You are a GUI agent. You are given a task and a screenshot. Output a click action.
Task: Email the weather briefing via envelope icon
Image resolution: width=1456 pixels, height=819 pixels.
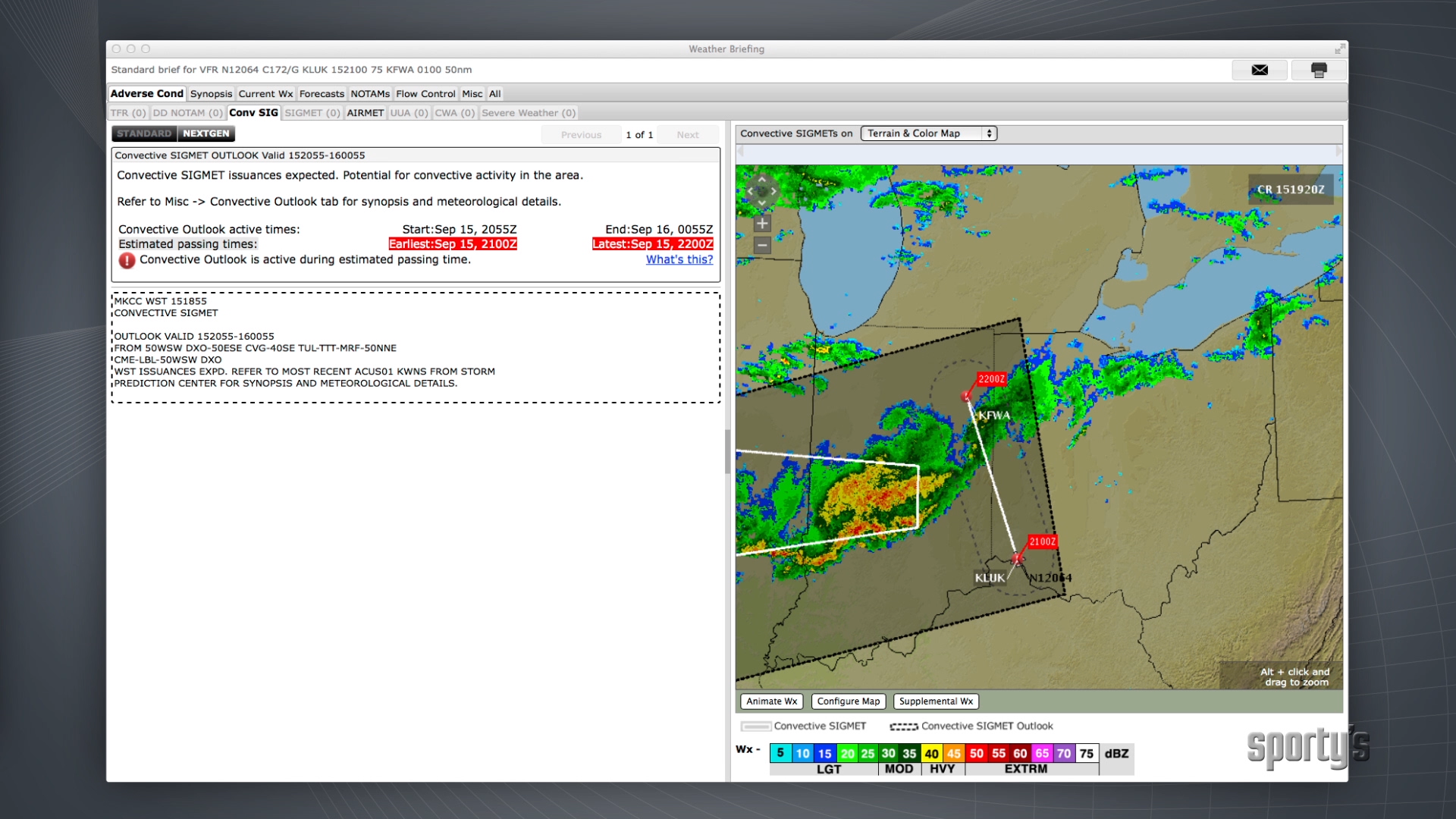pyautogui.click(x=1260, y=70)
